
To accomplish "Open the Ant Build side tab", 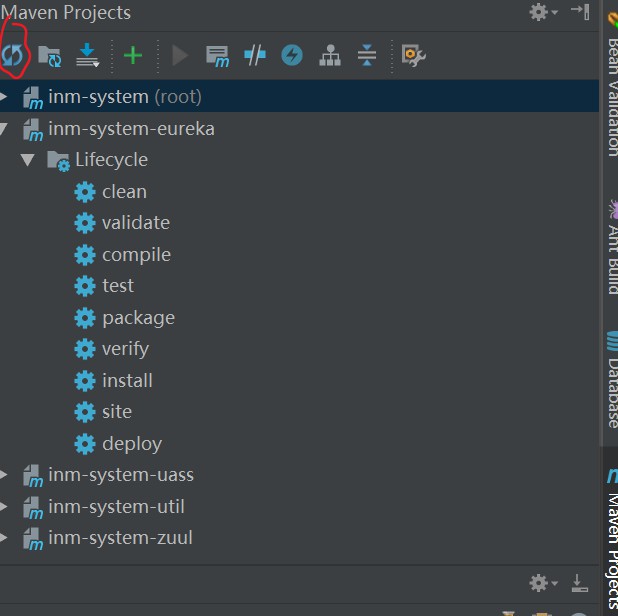I will [612, 248].
